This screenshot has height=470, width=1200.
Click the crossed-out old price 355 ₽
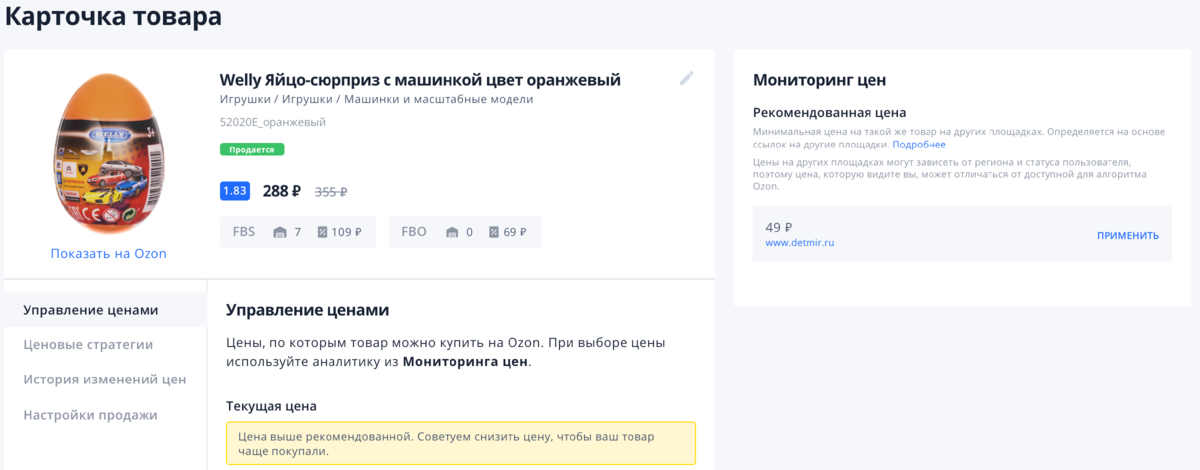331,192
